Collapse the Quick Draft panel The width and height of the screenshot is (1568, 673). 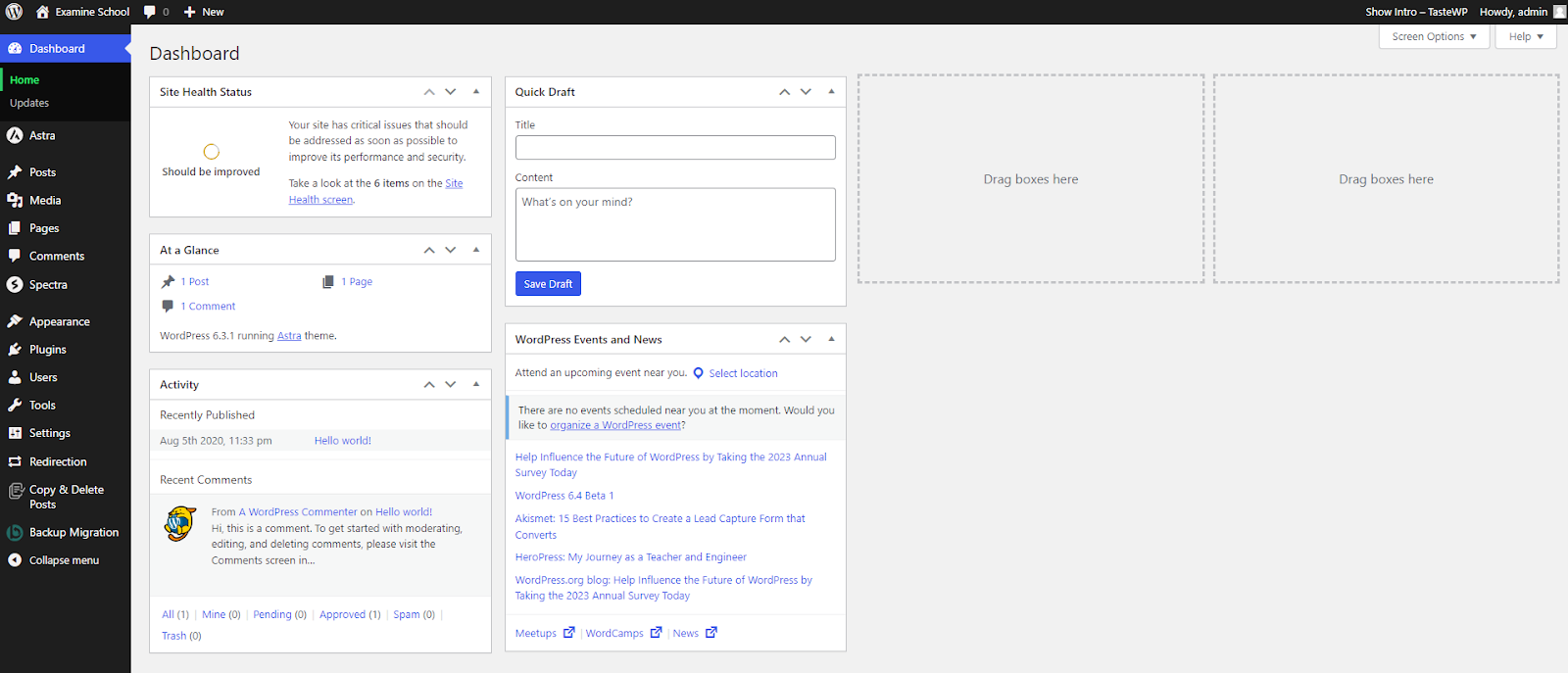pos(831,92)
